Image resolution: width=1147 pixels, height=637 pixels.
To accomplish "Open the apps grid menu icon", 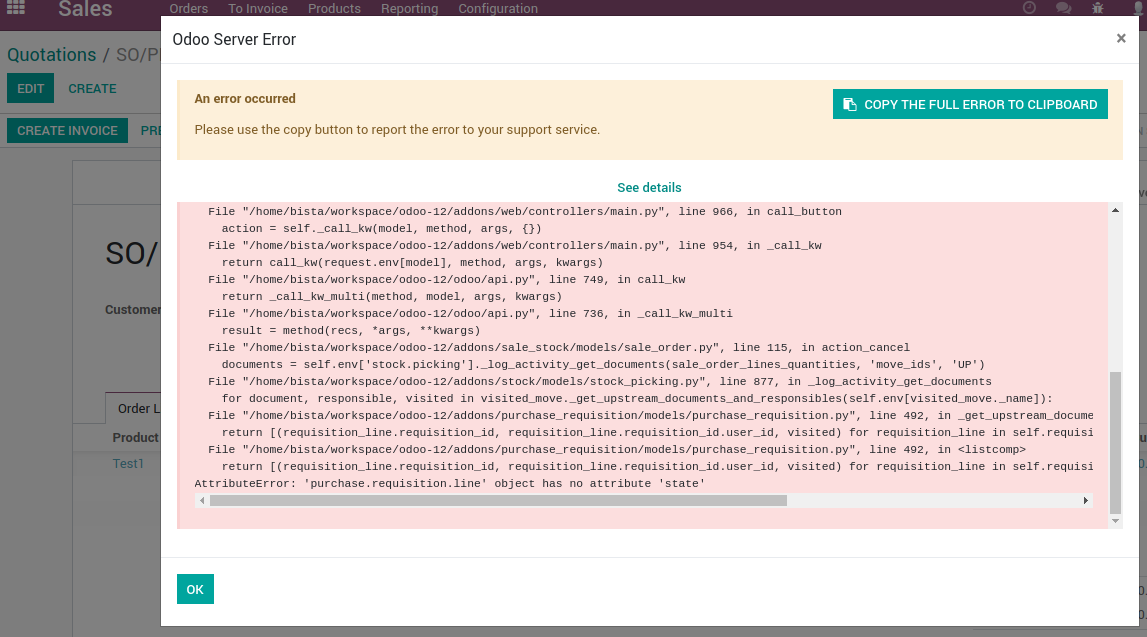I will click(x=15, y=7).
